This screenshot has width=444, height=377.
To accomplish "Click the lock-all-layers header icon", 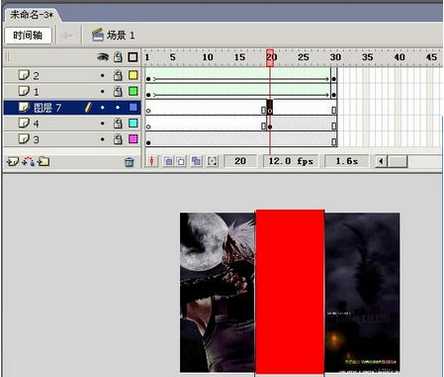I will (x=118, y=57).
